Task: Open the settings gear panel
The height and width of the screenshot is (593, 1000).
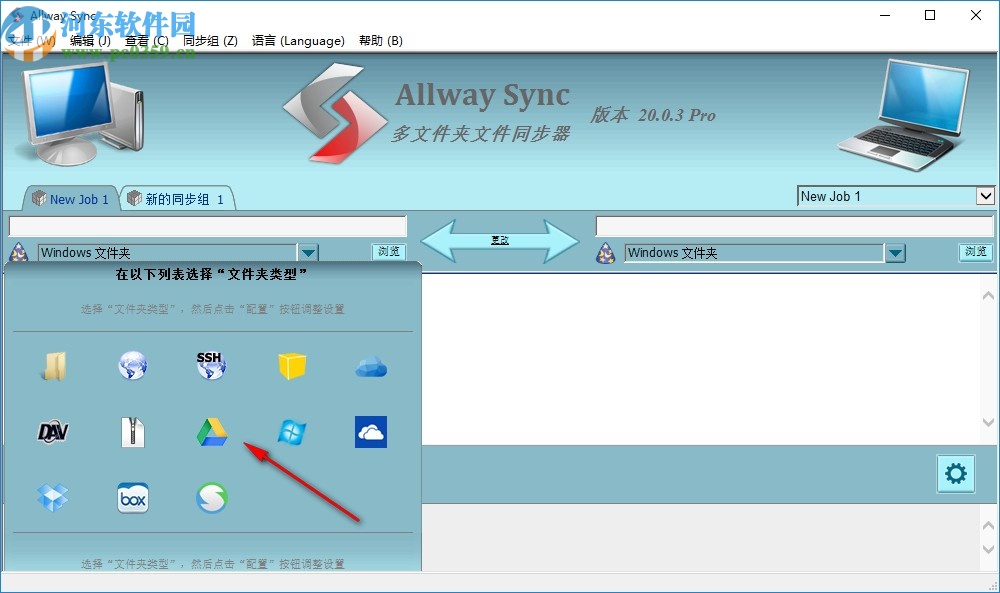Action: (x=956, y=474)
